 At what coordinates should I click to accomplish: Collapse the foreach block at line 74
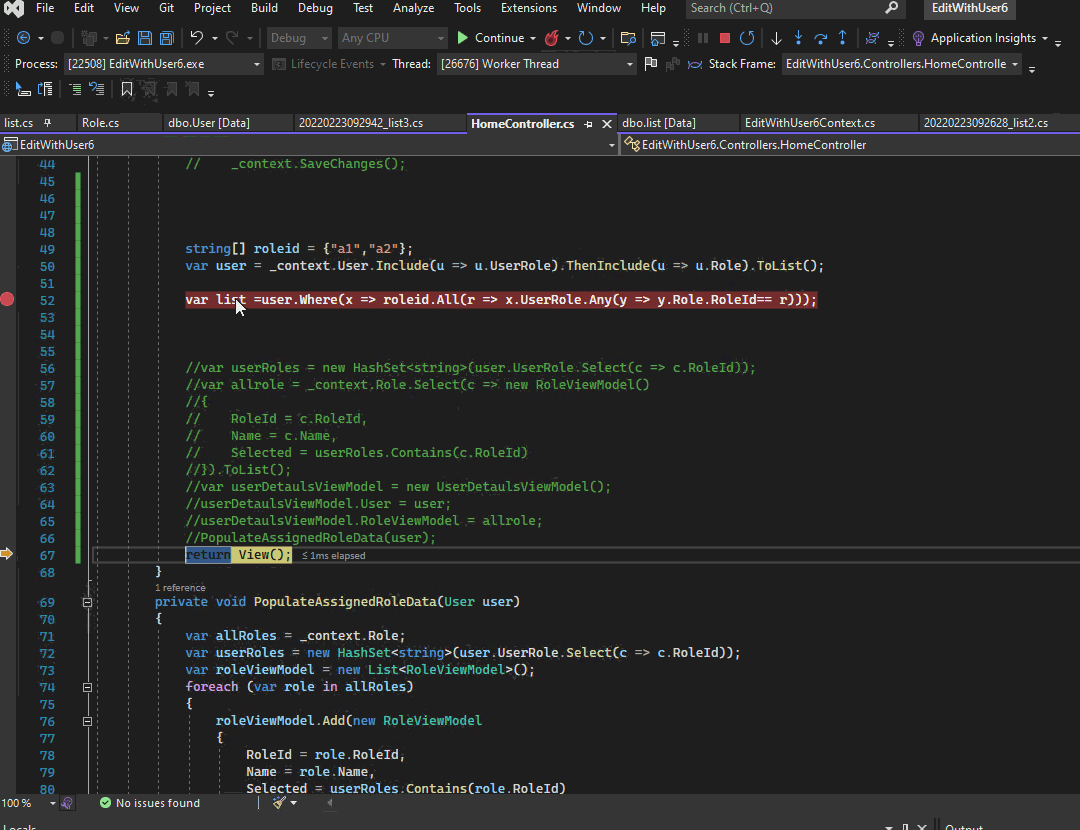point(87,687)
